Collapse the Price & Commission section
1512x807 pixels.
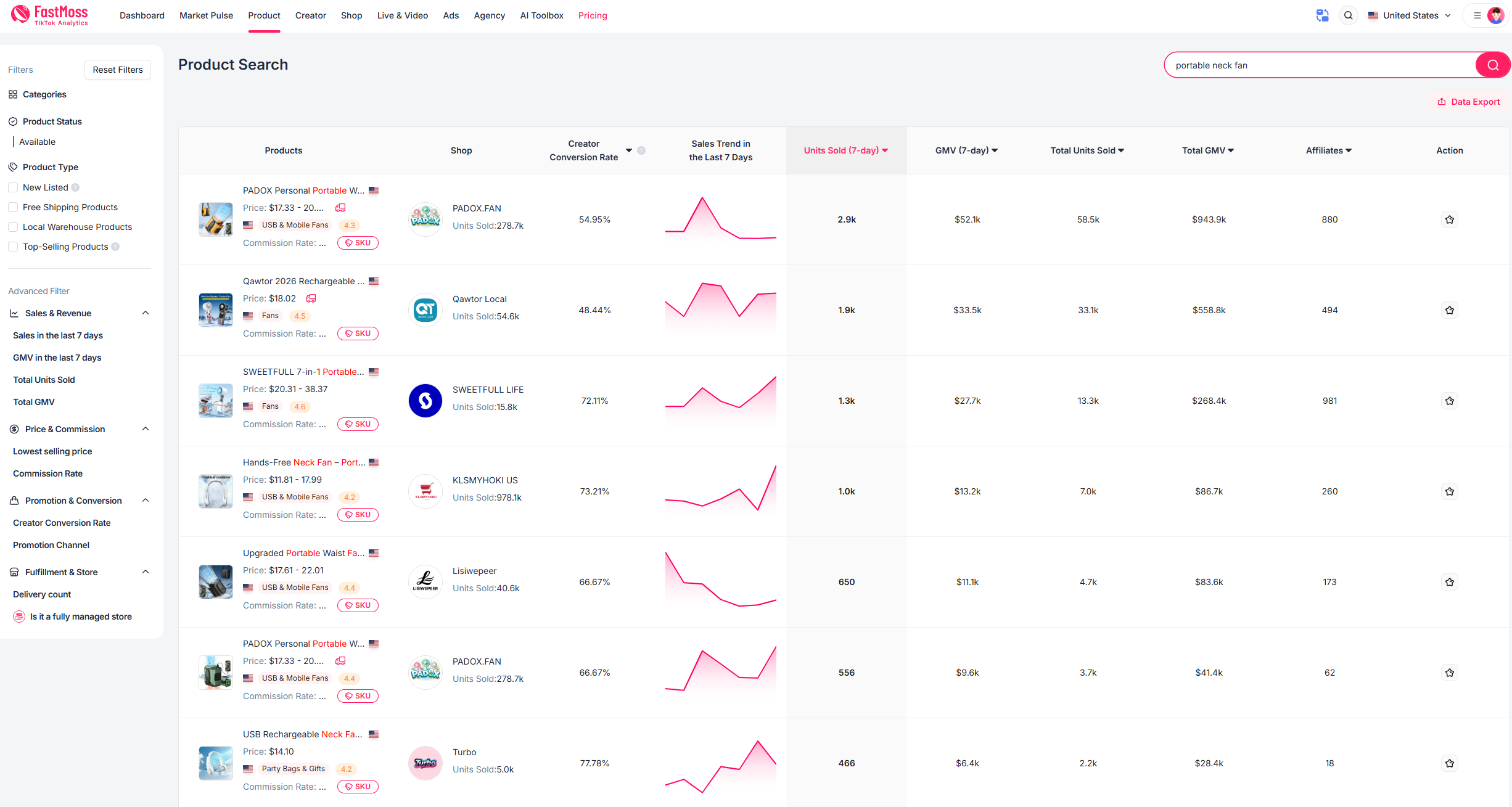(146, 429)
